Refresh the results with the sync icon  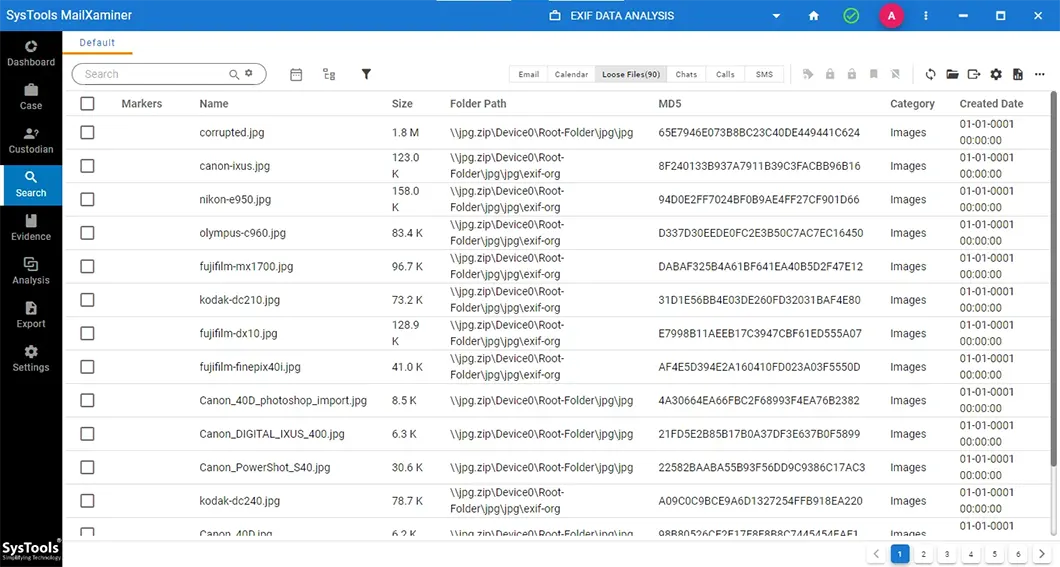point(930,74)
